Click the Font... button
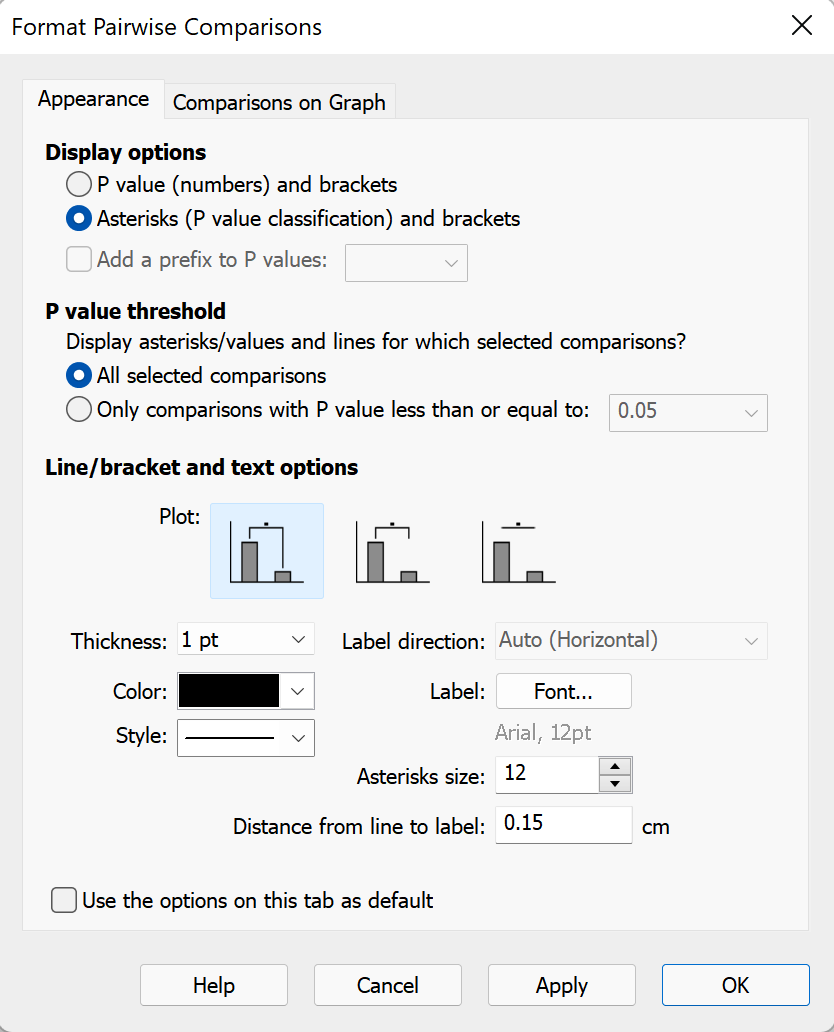The height and width of the screenshot is (1032, 834). pos(563,691)
